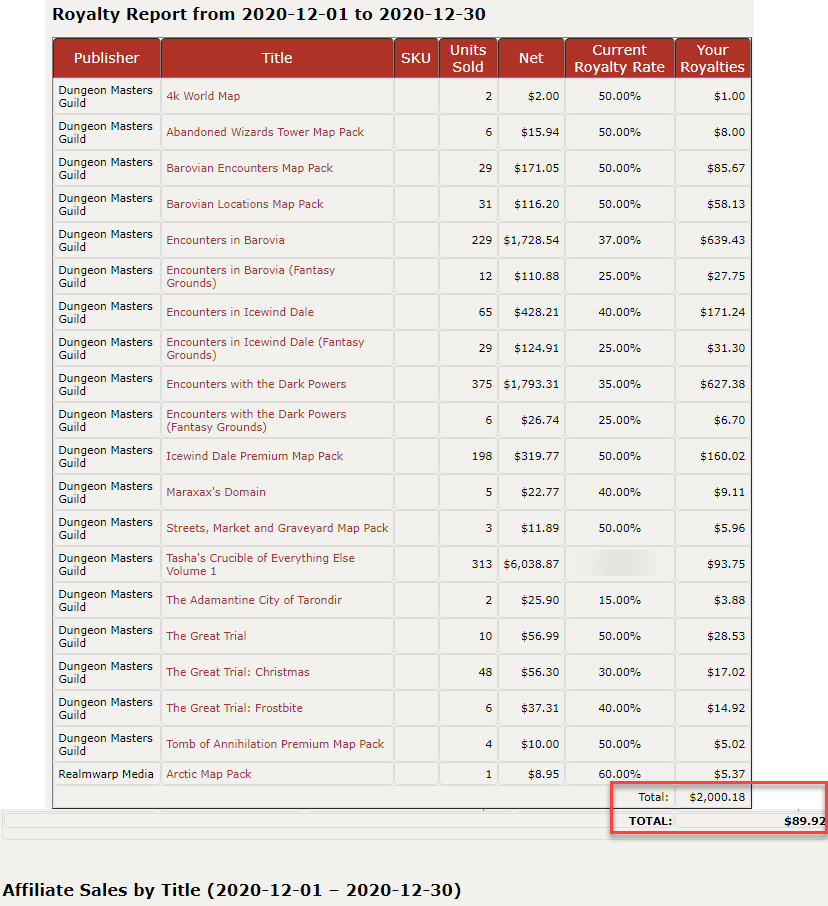Open the 4k World Map title link
Viewport: 828px width, 906px height.
click(x=203, y=96)
